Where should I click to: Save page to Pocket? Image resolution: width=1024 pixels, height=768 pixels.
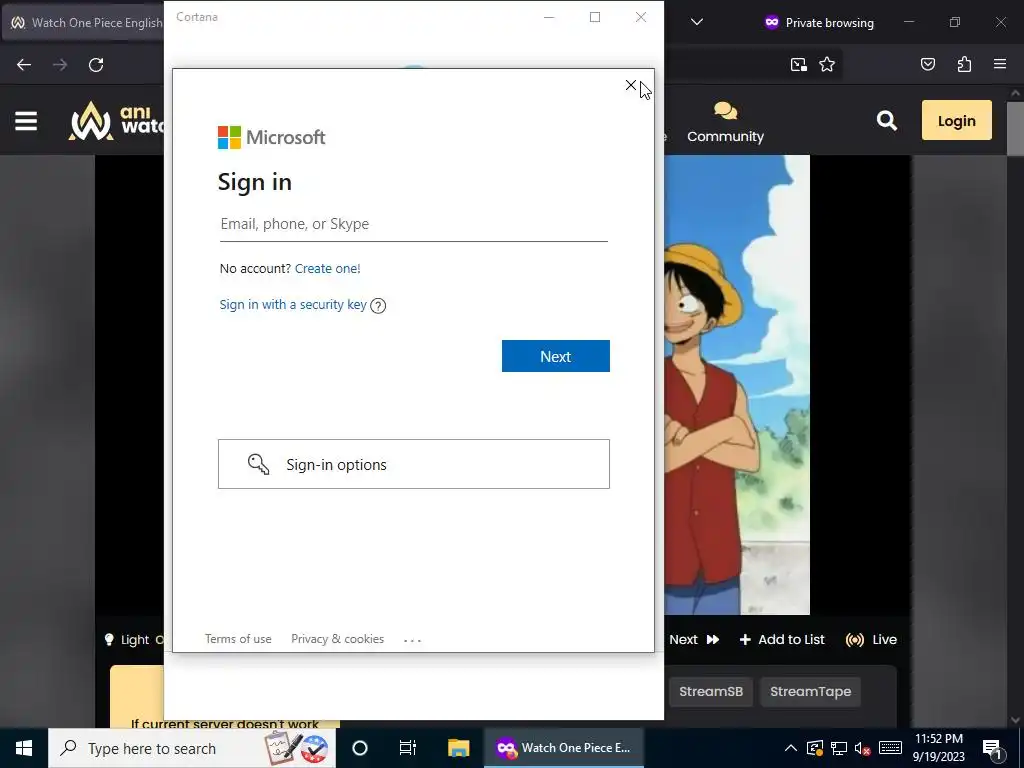(927, 64)
